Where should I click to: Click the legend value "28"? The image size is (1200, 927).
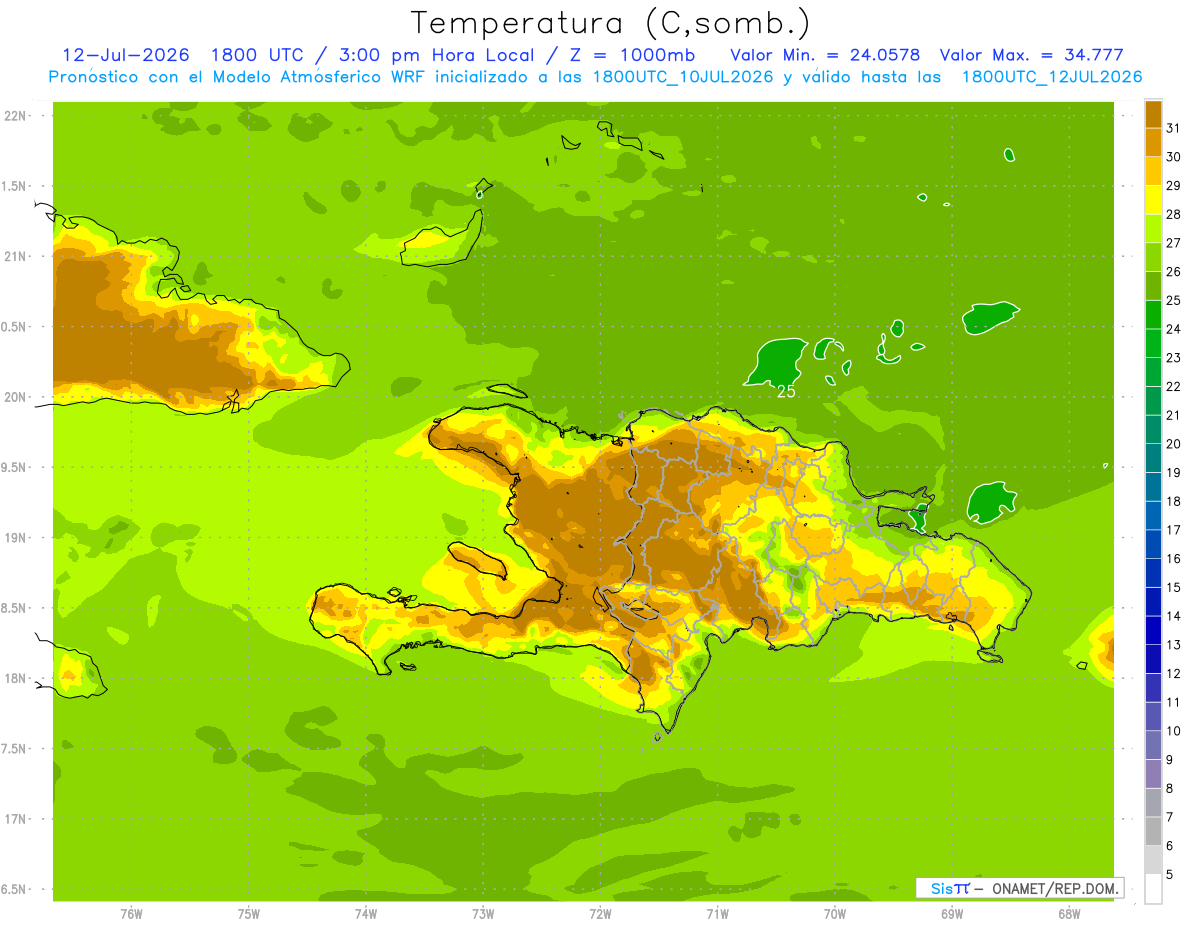point(1173,214)
